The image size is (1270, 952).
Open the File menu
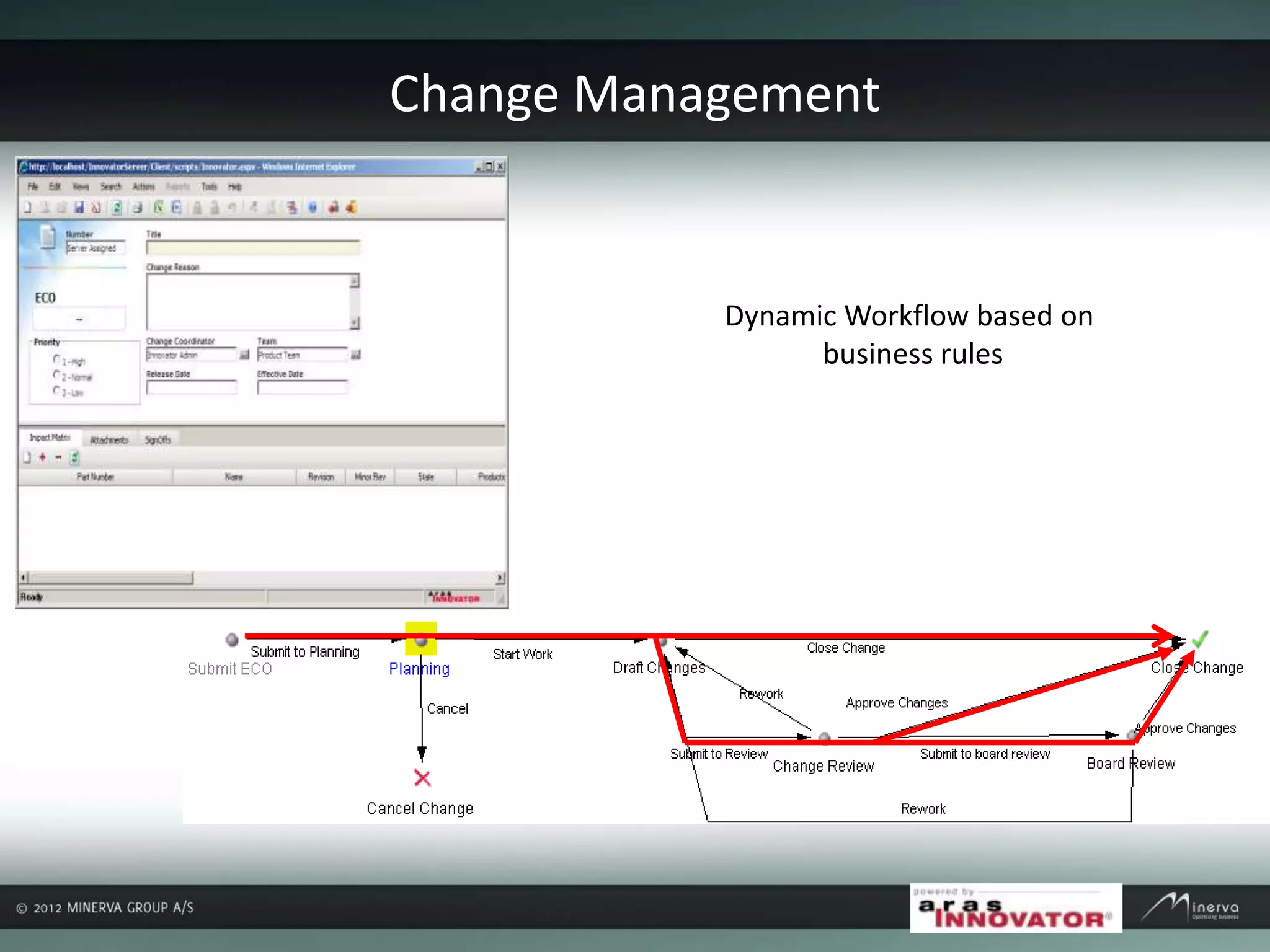33,187
